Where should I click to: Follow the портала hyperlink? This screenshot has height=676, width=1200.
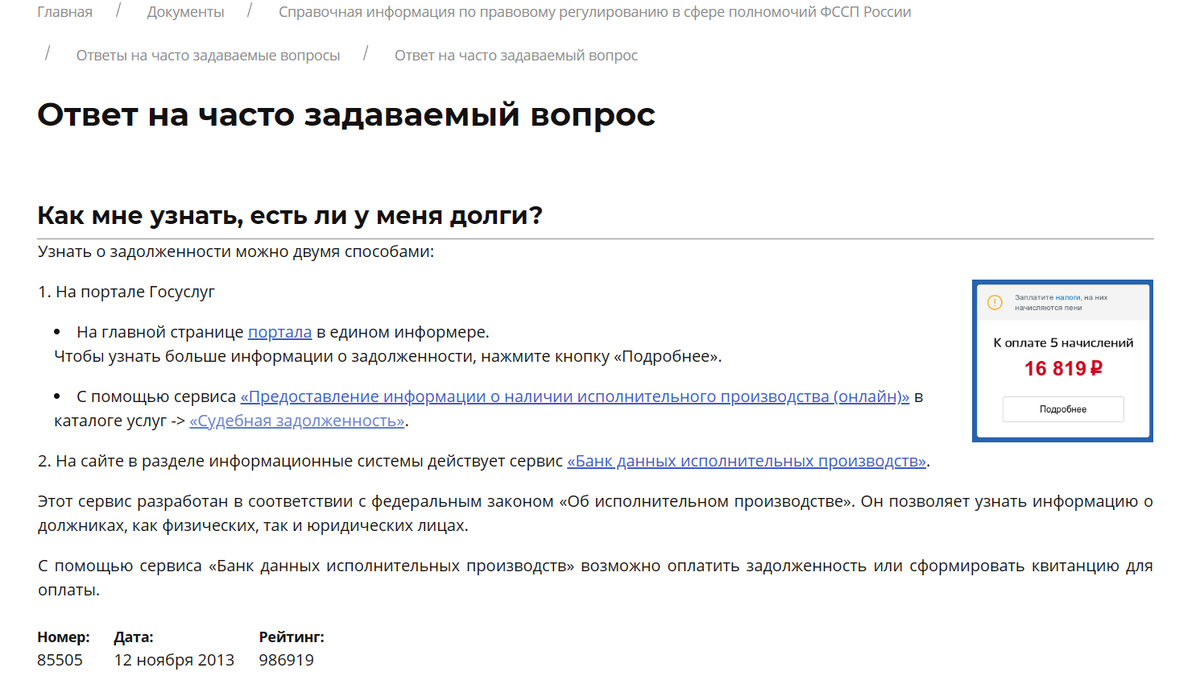(x=280, y=332)
